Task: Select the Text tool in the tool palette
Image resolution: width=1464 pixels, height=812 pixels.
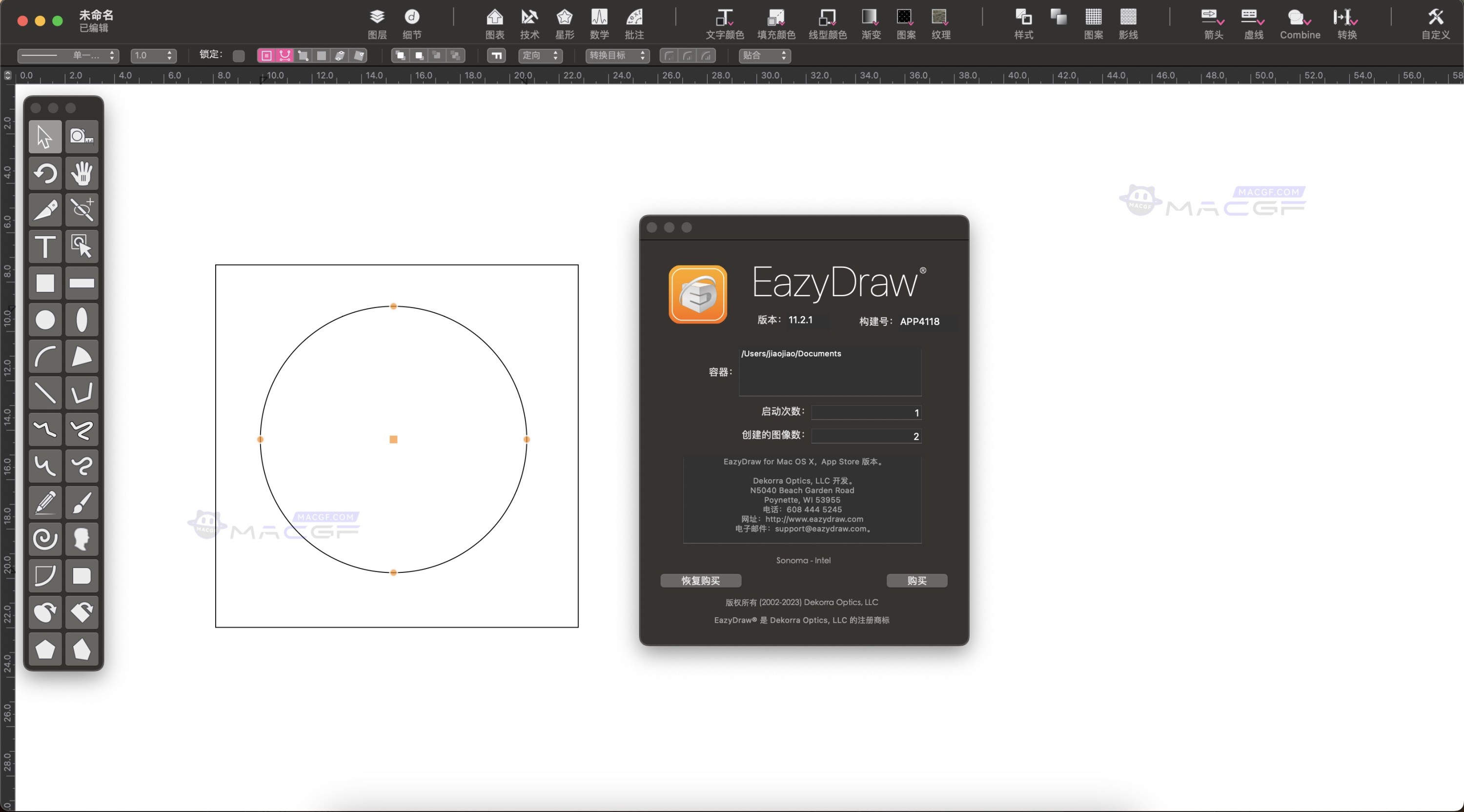Action: click(x=44, y=246)
